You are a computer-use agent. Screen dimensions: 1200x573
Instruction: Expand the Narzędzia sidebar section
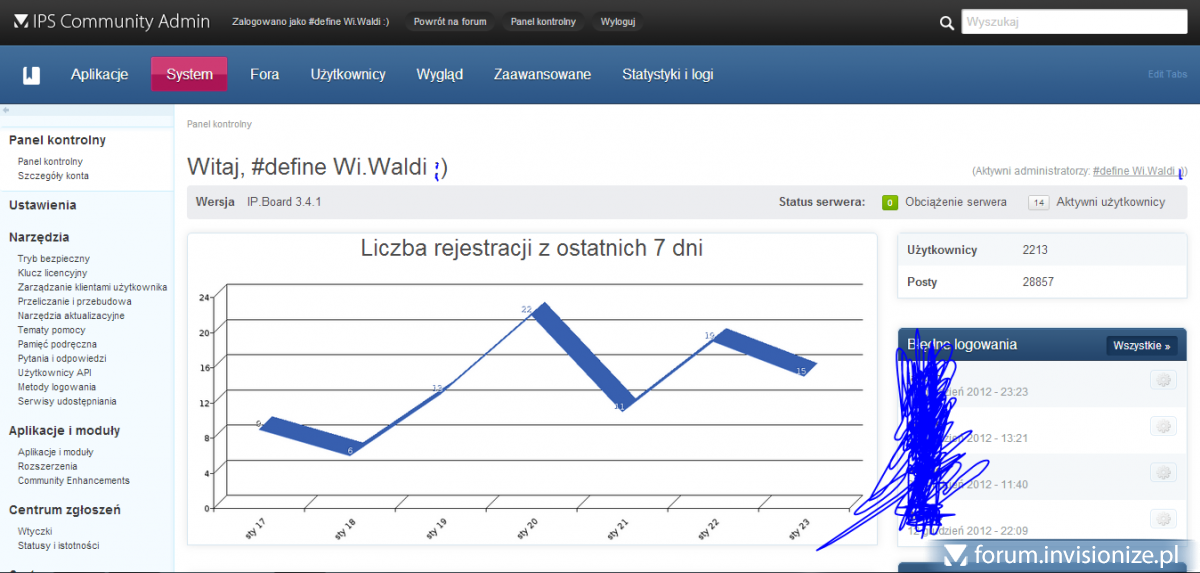coord(39,237)
